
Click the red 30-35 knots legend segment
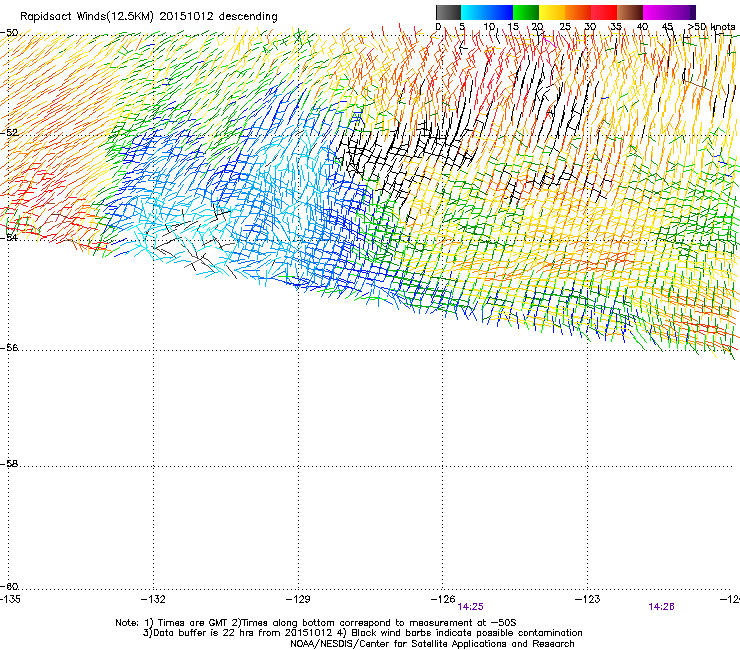pos(604,12)
